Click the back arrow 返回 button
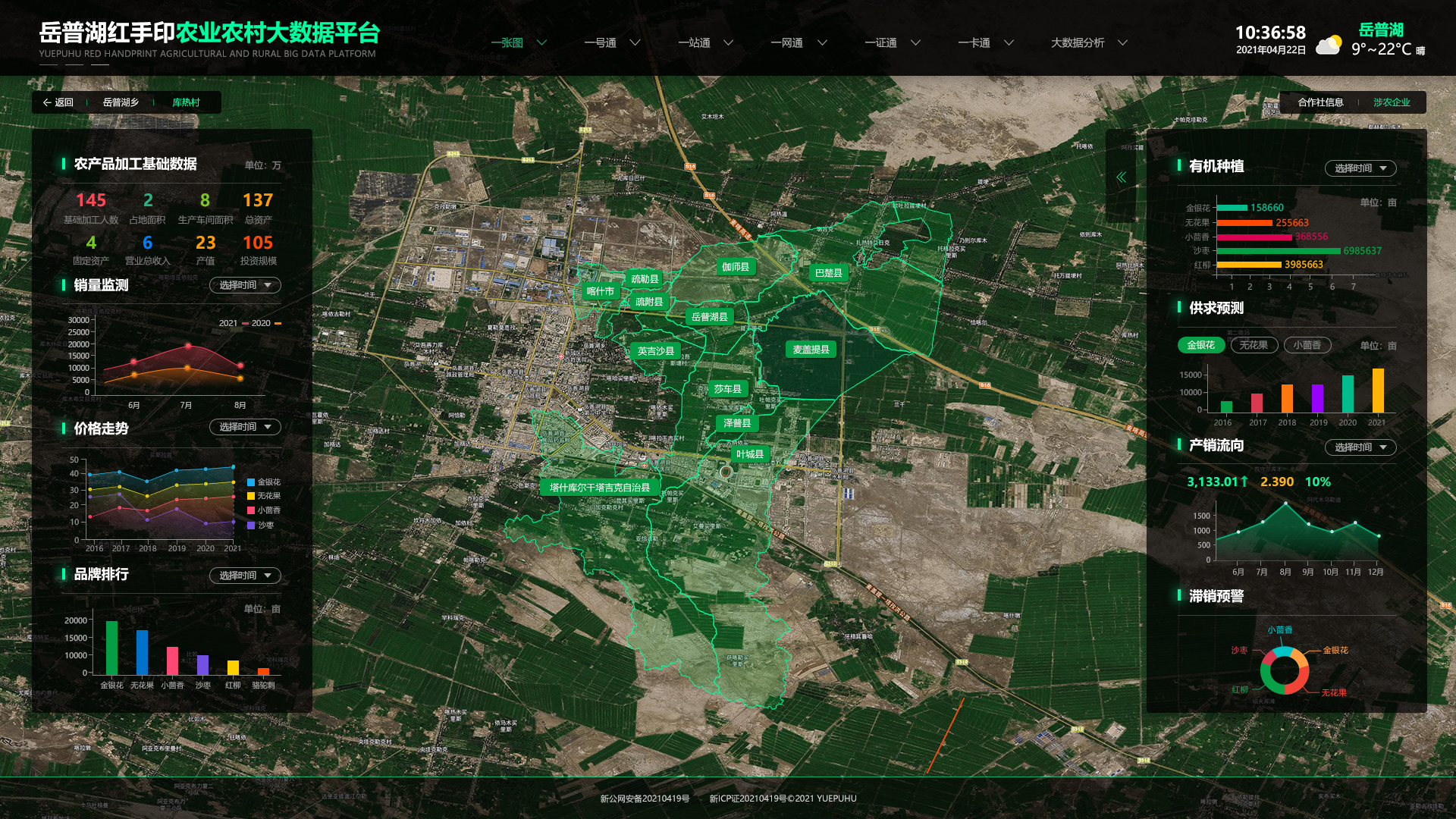1456x819 pixels. (x=58, y=102)
